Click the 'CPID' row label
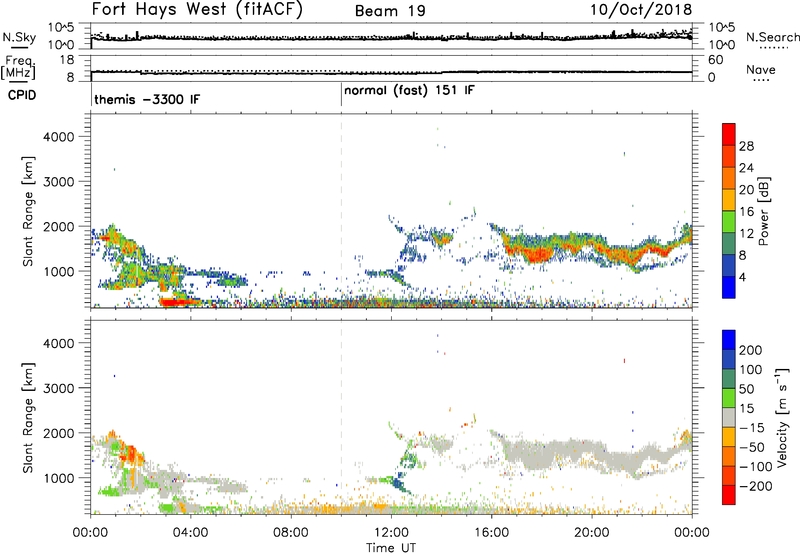The height and width of the screenshot is (554, 800). coord(22,95)
